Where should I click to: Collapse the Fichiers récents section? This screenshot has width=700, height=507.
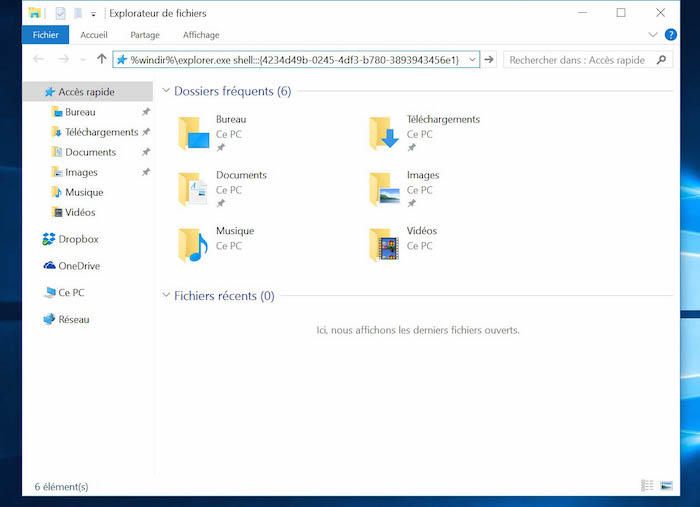(x=166, y=296)
